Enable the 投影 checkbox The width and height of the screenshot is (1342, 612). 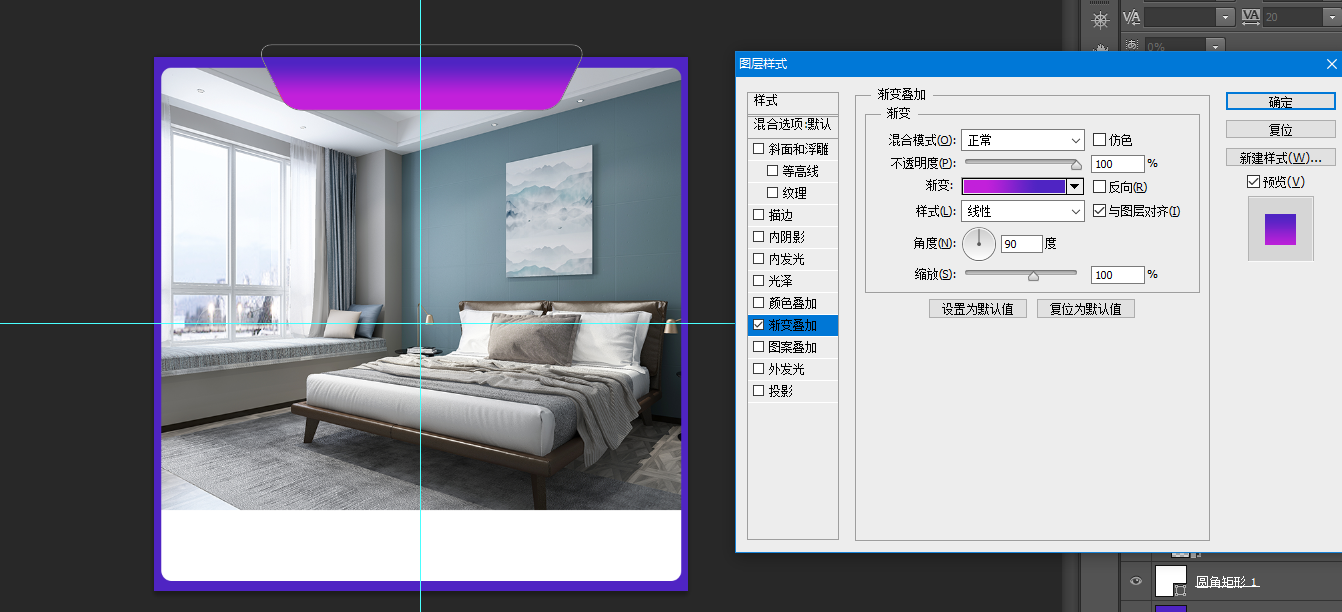[758, 391]
